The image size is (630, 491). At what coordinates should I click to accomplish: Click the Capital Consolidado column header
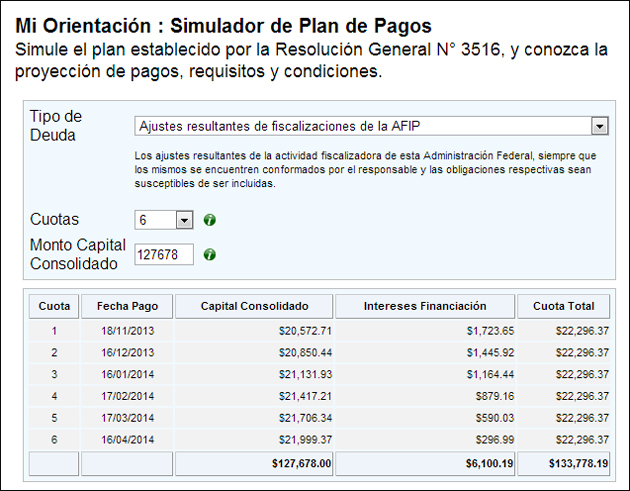[x=254, y=306]
